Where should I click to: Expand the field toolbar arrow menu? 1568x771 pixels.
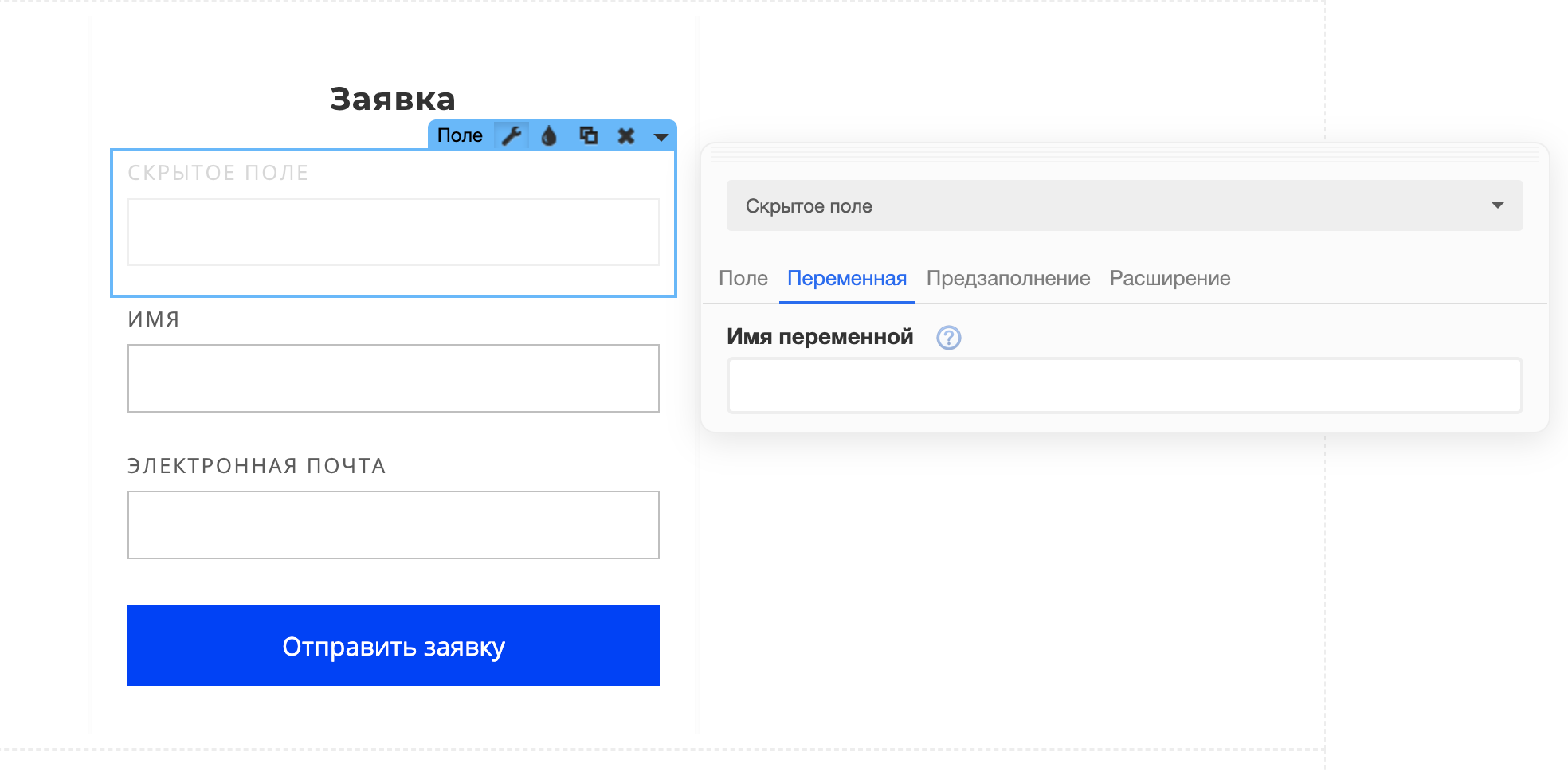661,137
